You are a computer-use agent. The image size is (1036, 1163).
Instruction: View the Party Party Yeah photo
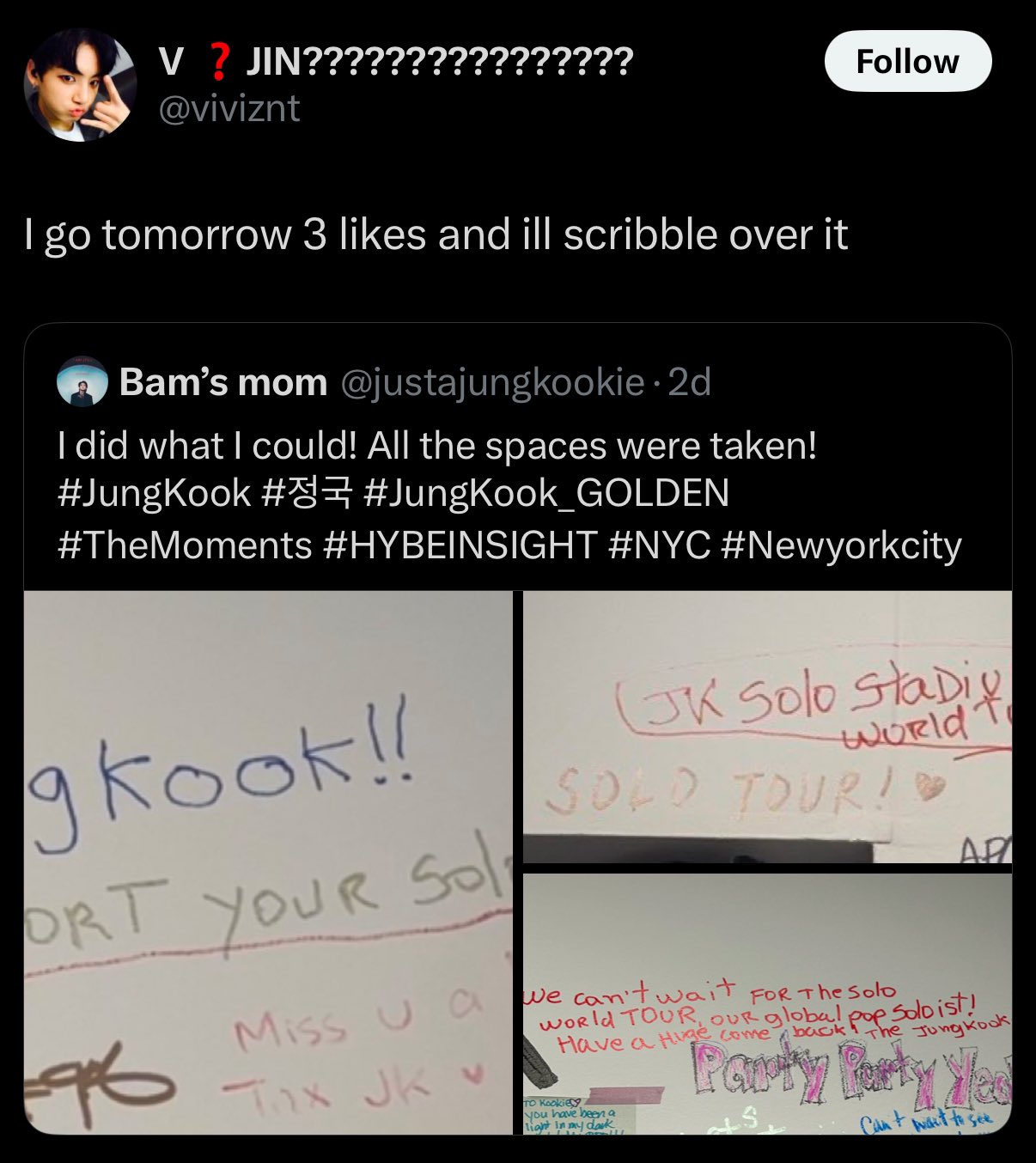(x=767, y=1004)
